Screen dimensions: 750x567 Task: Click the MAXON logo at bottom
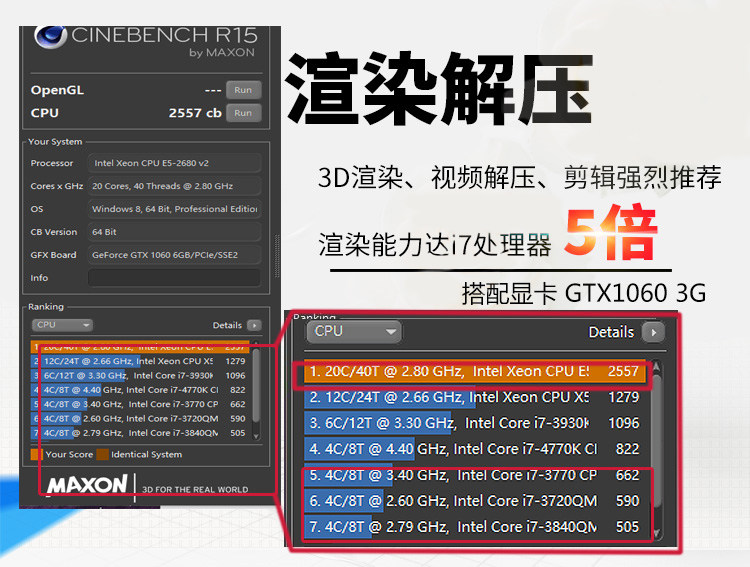87,485
